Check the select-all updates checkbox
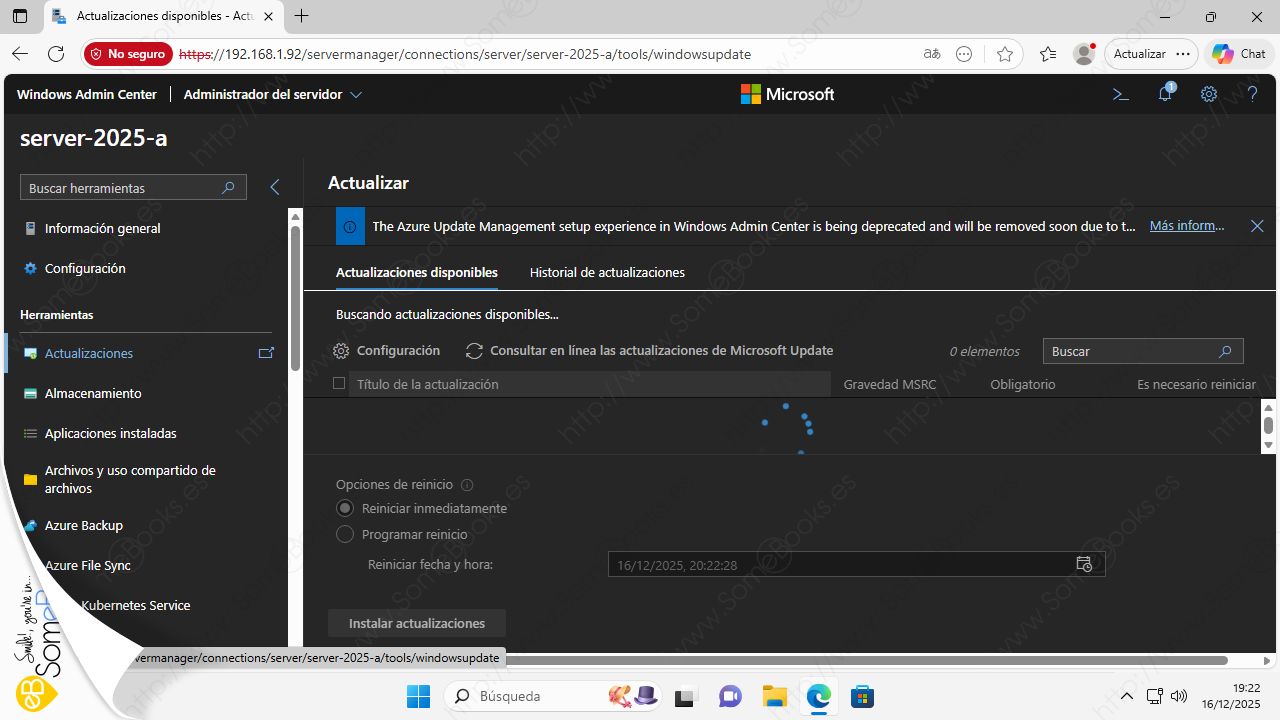The width and height of the screenshot is (1280, 720). 339,384
